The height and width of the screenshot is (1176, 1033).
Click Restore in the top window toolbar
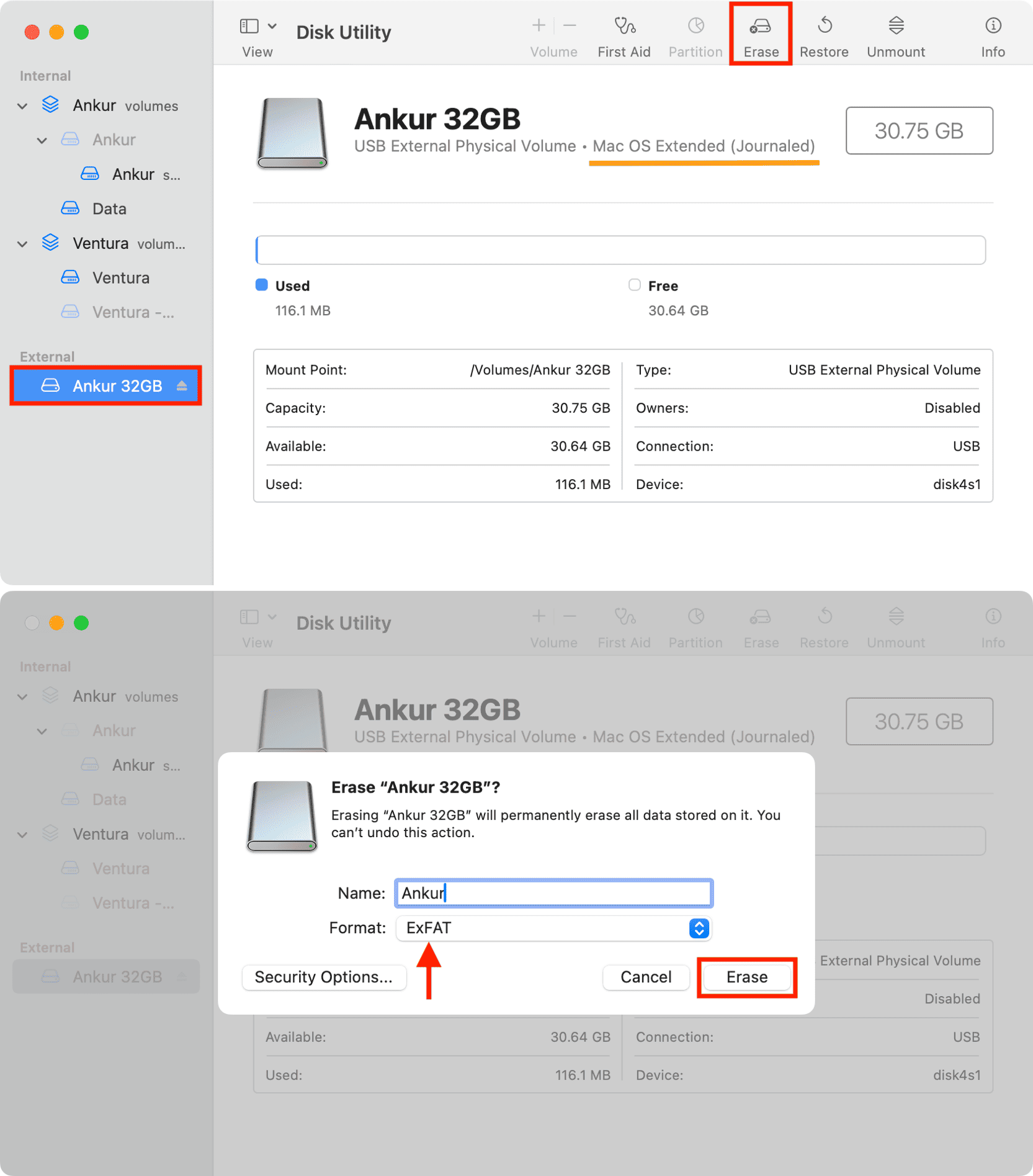824,36
